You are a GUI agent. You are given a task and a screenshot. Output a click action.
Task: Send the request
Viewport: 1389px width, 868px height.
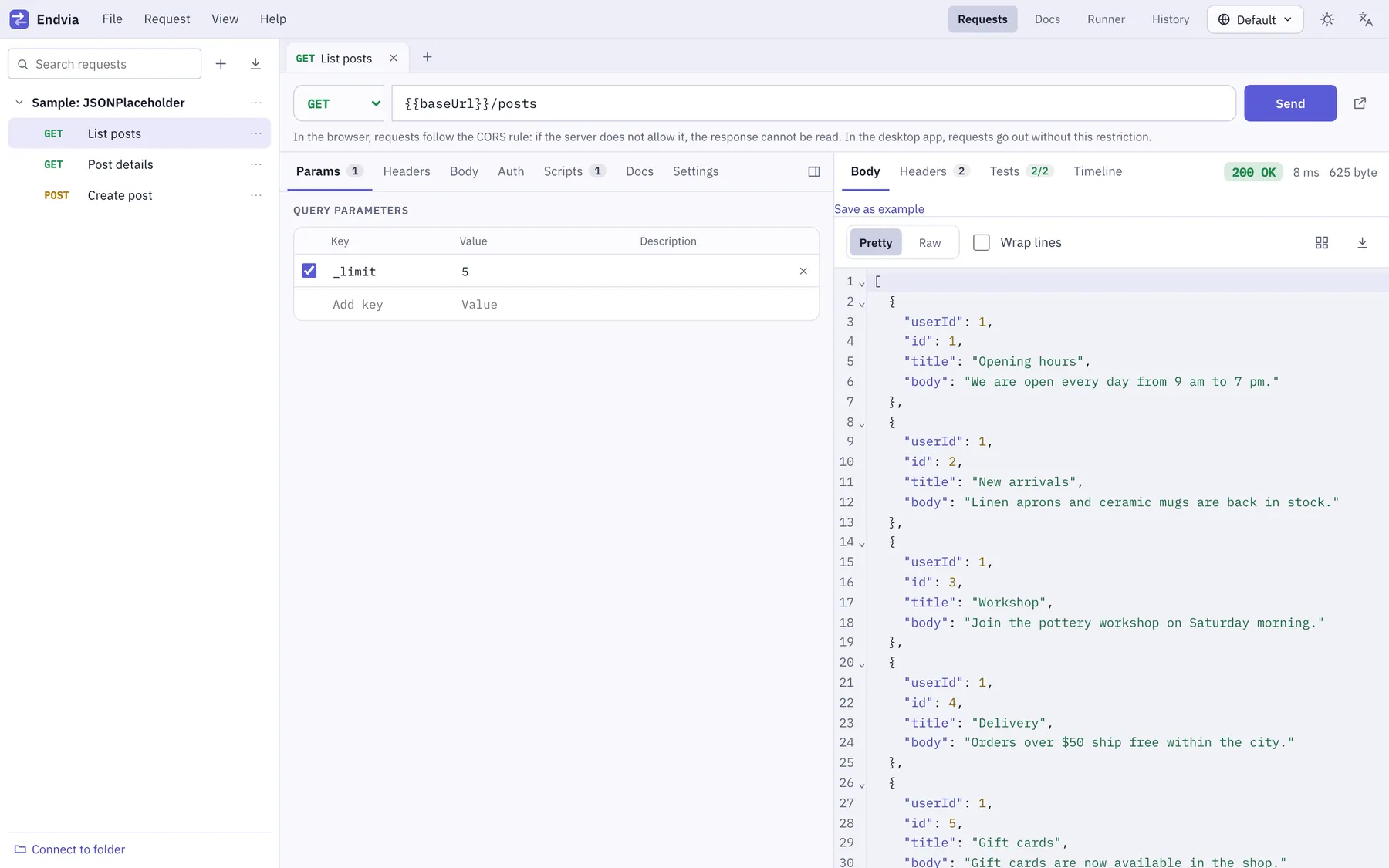pos(1289,103)
